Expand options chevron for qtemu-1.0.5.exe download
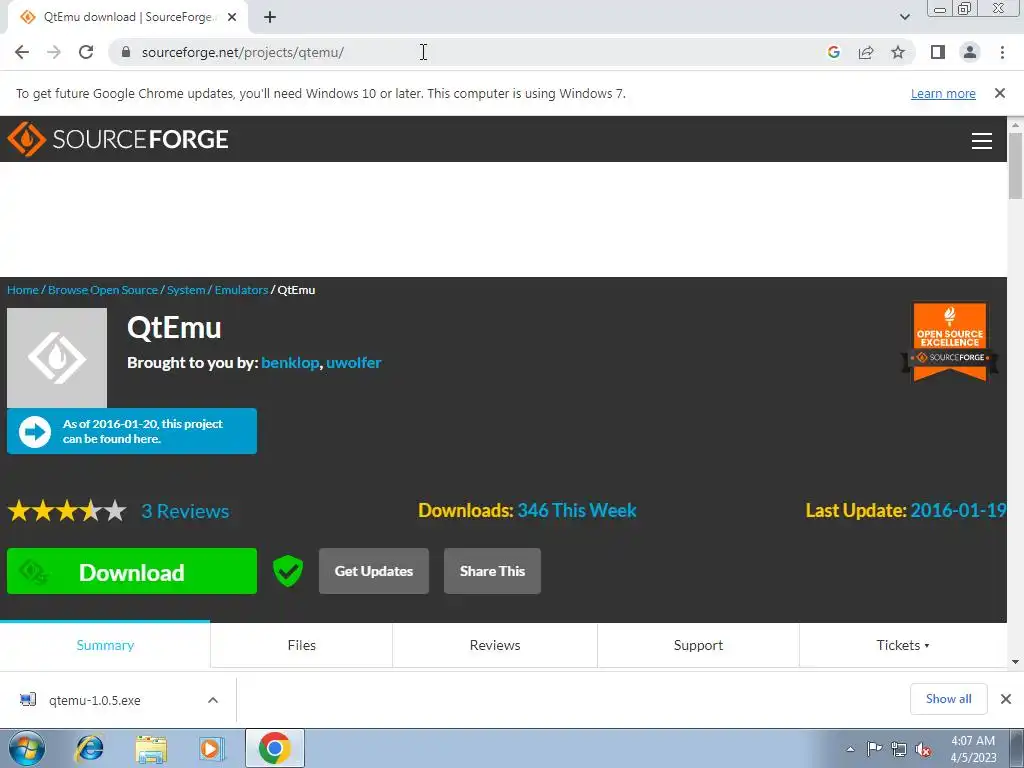The width and height of the screenshot is (1024, 768). click(213, 700)
